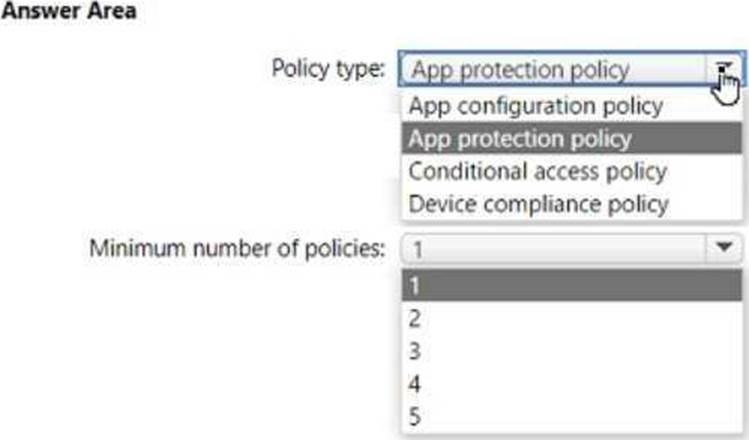Click the Answer Area heading

tap(69, 13)
